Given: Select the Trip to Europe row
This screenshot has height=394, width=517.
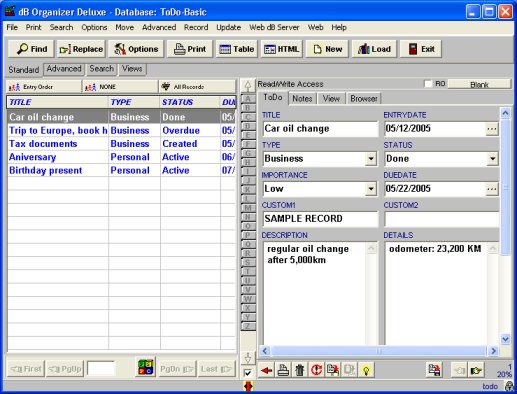Looking at the screenshot, I should (121, 130).
